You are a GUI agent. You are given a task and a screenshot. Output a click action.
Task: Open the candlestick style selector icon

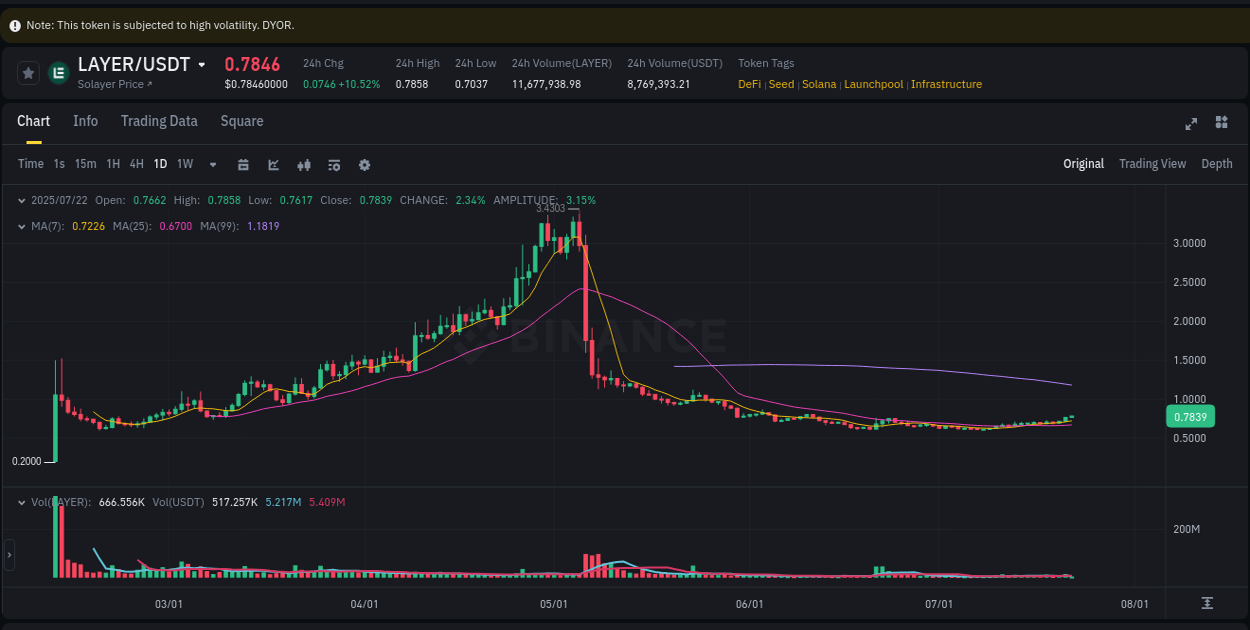coord(304,164)
